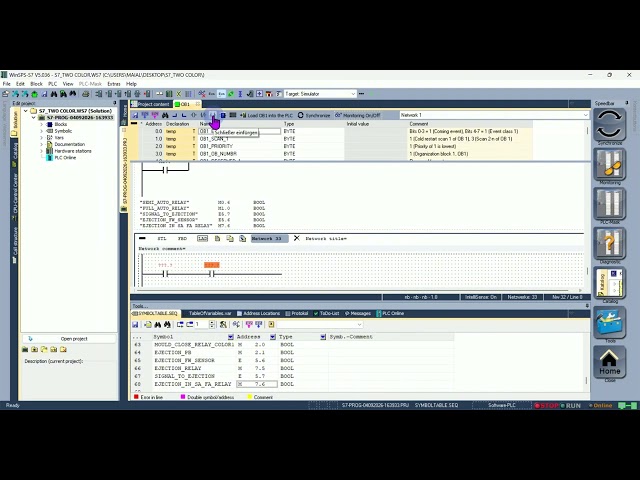The image size is (640, 480).
Task: Delete Network 33 with the X icon
Action: click(297, 238)
